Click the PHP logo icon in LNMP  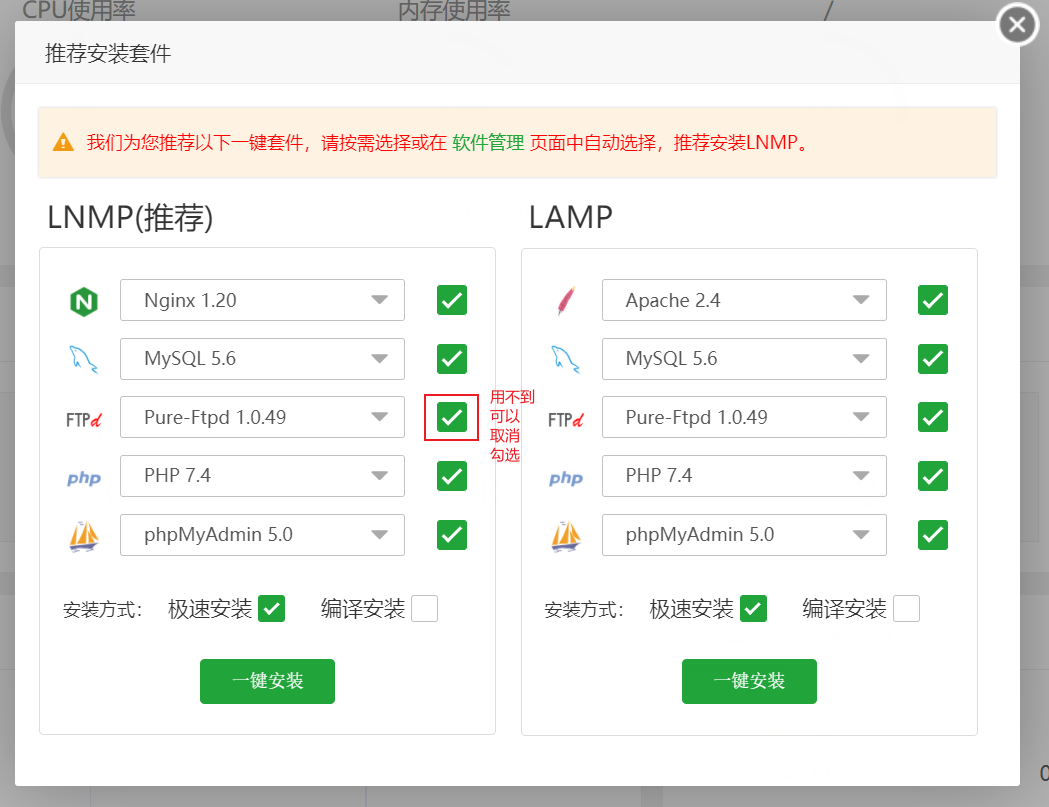(84, 478)
